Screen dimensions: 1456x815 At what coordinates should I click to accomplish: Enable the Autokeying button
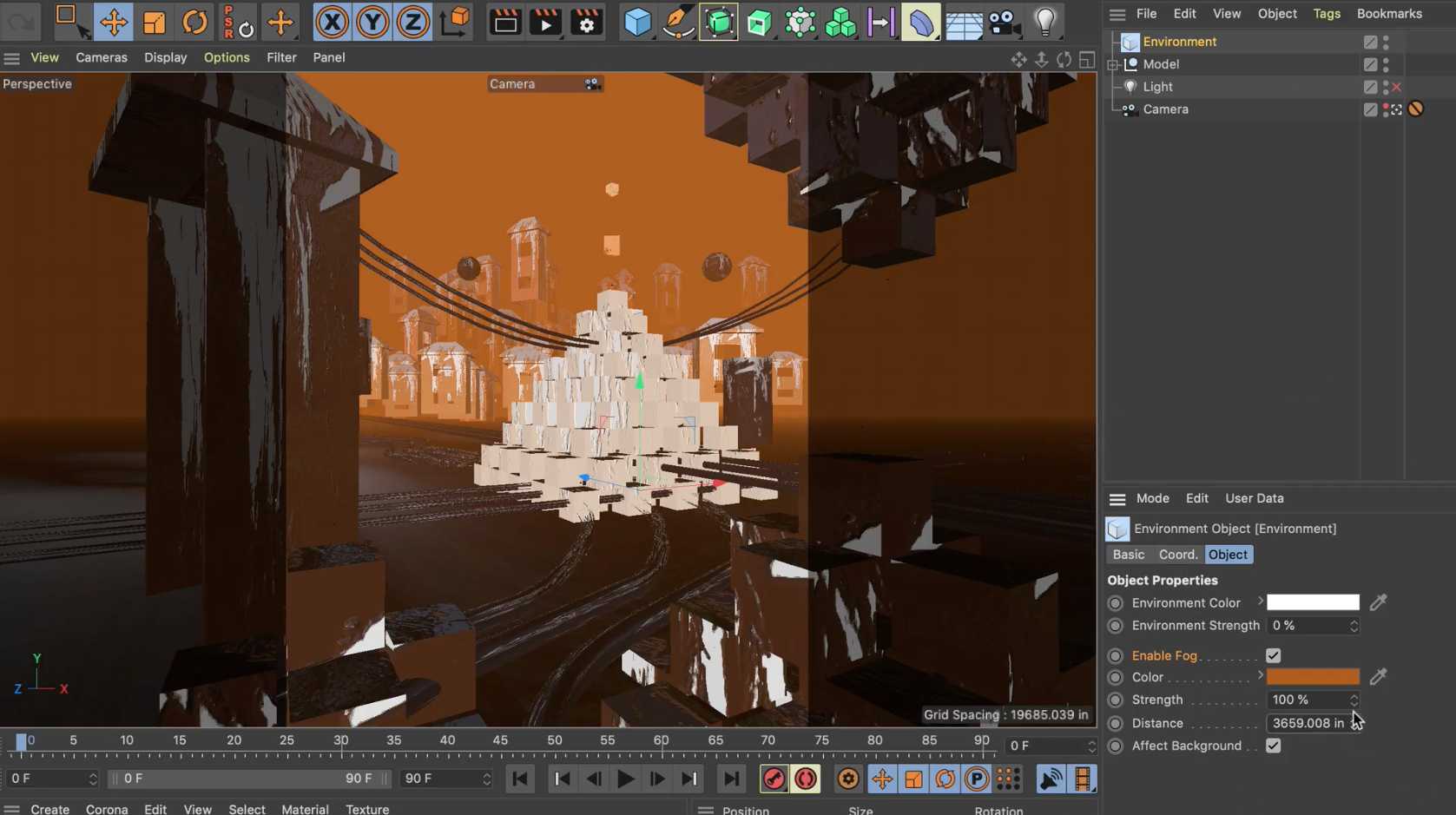tap(806, 779)
